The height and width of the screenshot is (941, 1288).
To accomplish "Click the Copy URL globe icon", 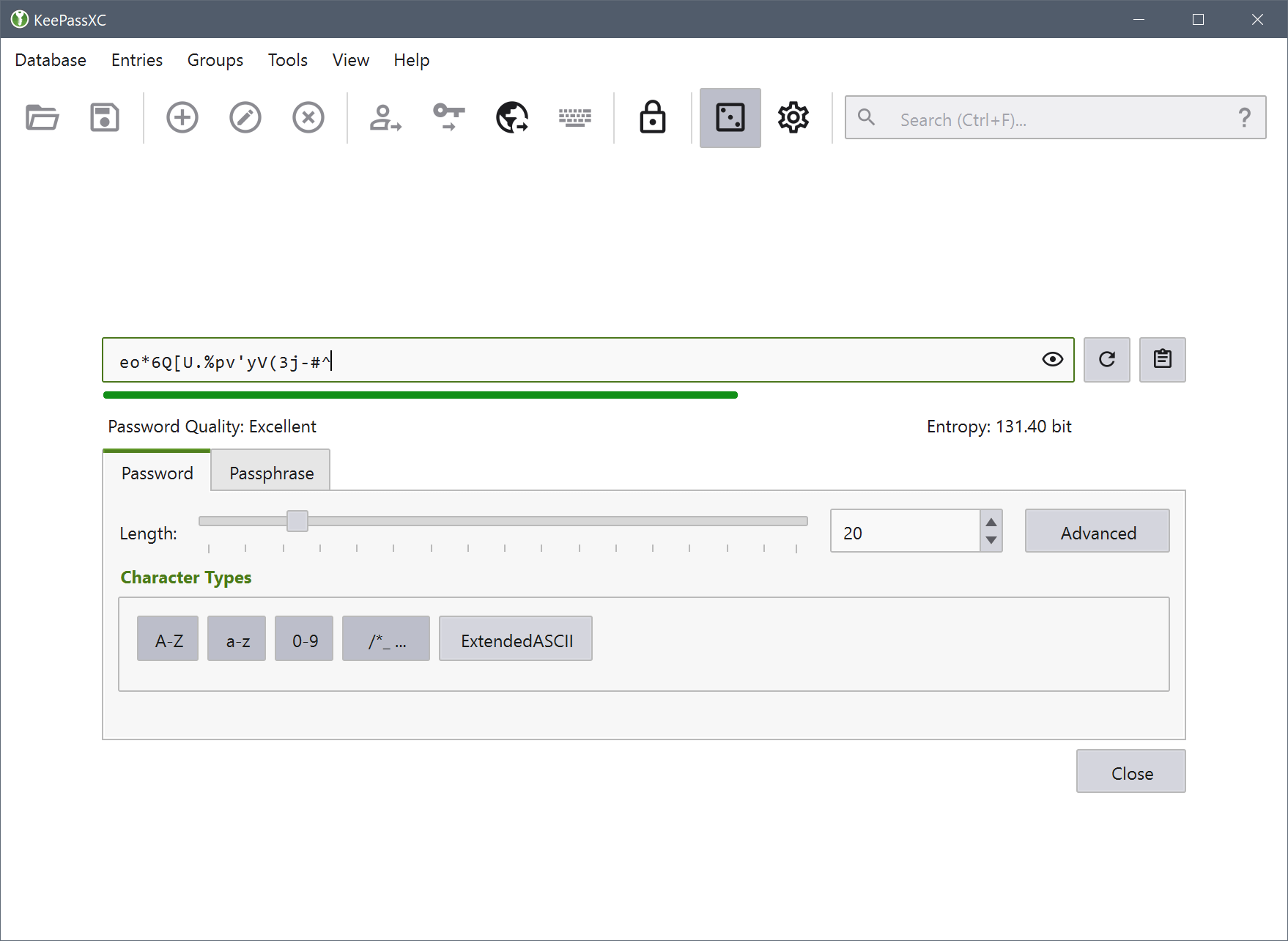I will pyautogui.click(x=512, y=117).
